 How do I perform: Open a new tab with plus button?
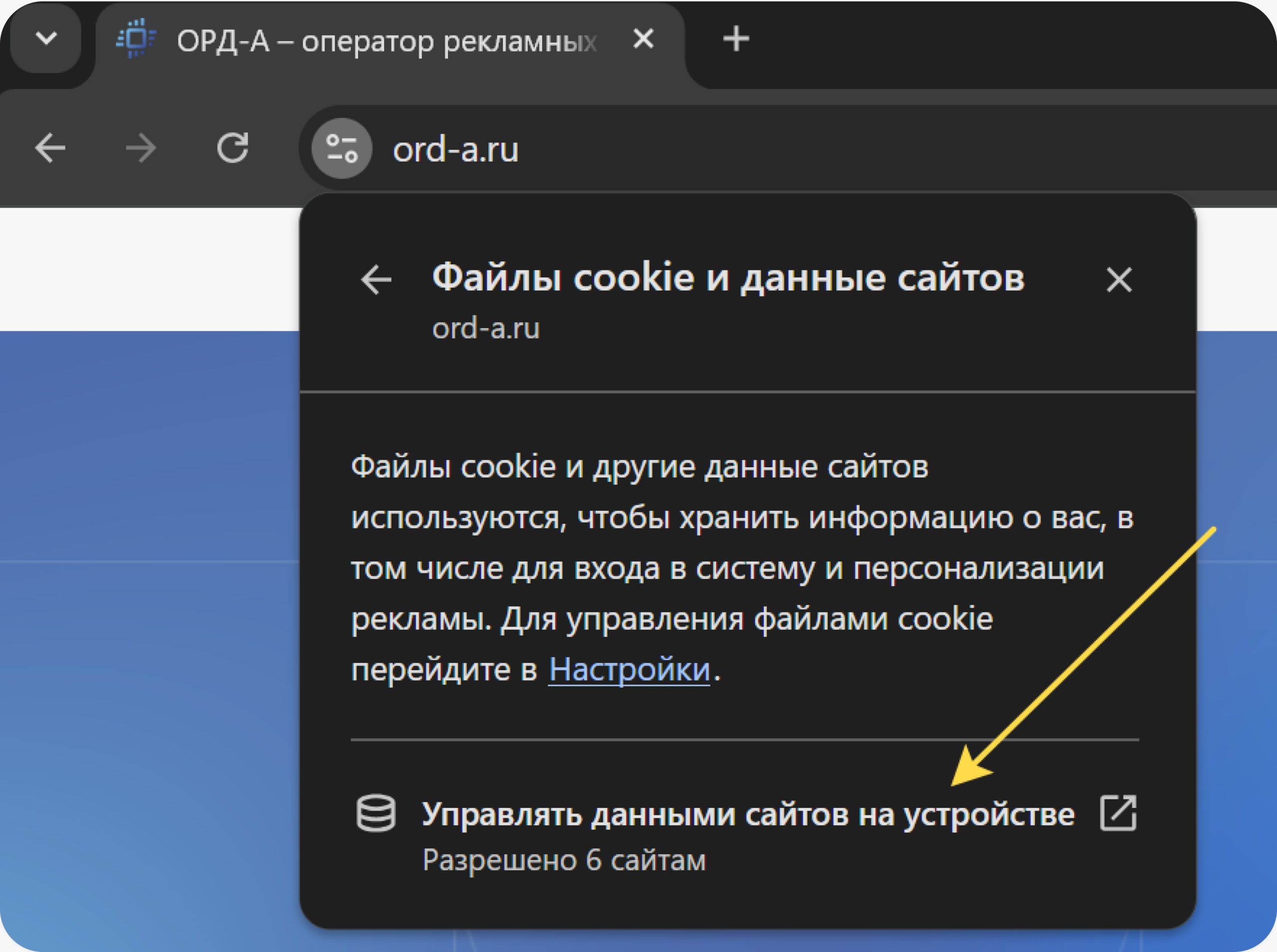(x=736, y=38)
